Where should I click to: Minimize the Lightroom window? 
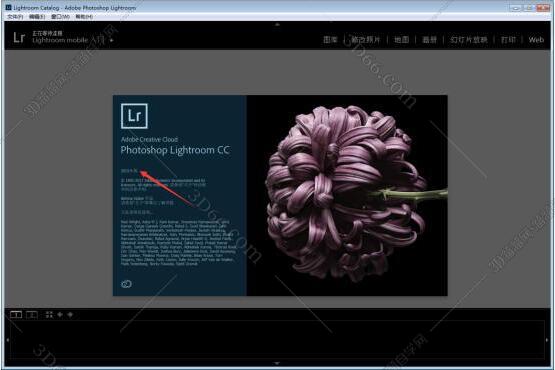(x=515, y=7)
